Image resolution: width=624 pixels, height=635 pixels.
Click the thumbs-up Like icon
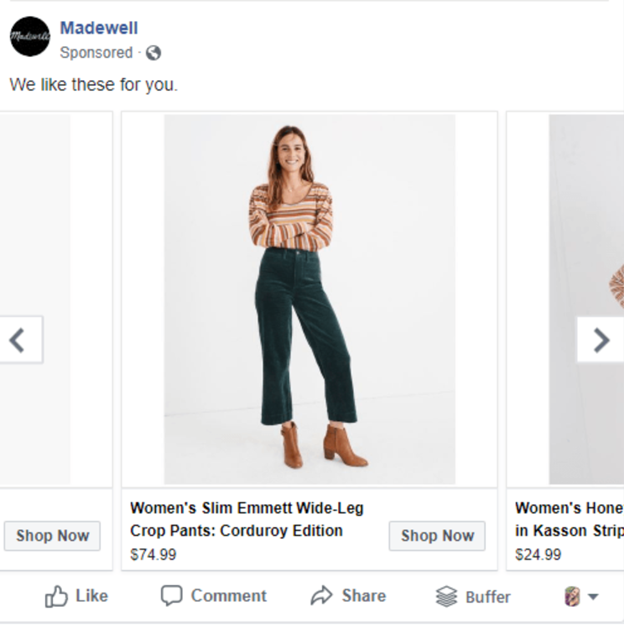[x=56, y=597]
